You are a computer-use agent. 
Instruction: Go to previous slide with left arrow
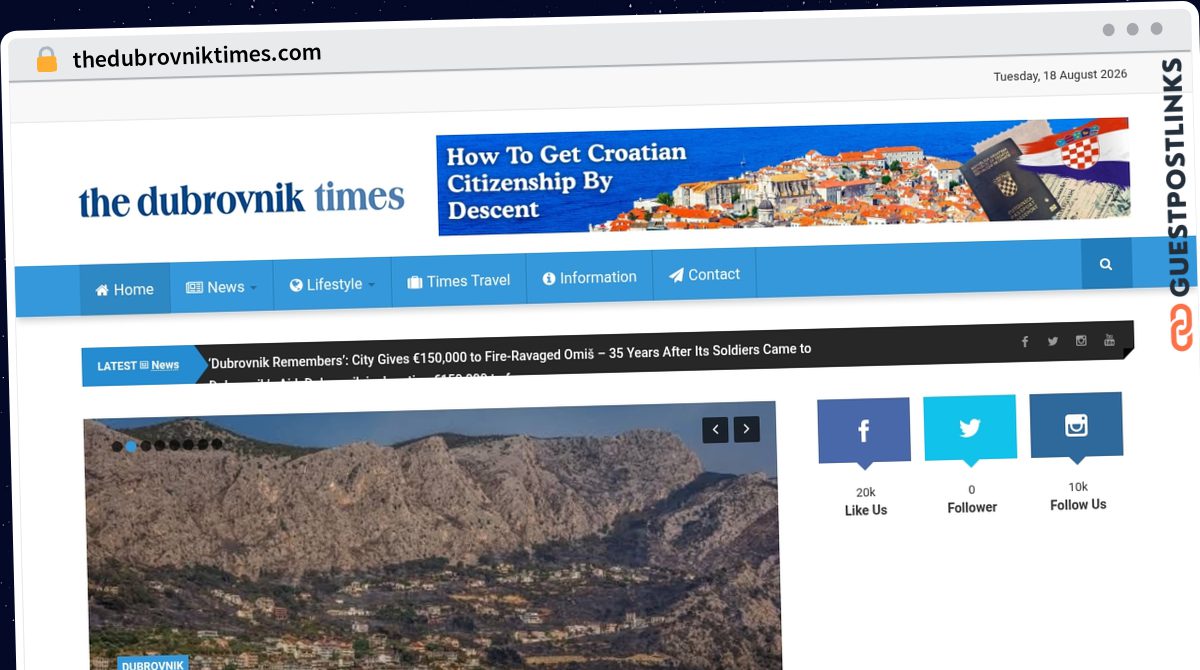pyautogui.click(x=715, y=431)
